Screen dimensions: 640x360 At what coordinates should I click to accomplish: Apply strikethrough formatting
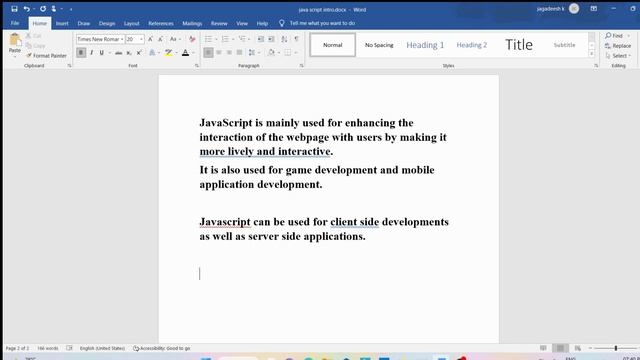click(x=118, y=53)
